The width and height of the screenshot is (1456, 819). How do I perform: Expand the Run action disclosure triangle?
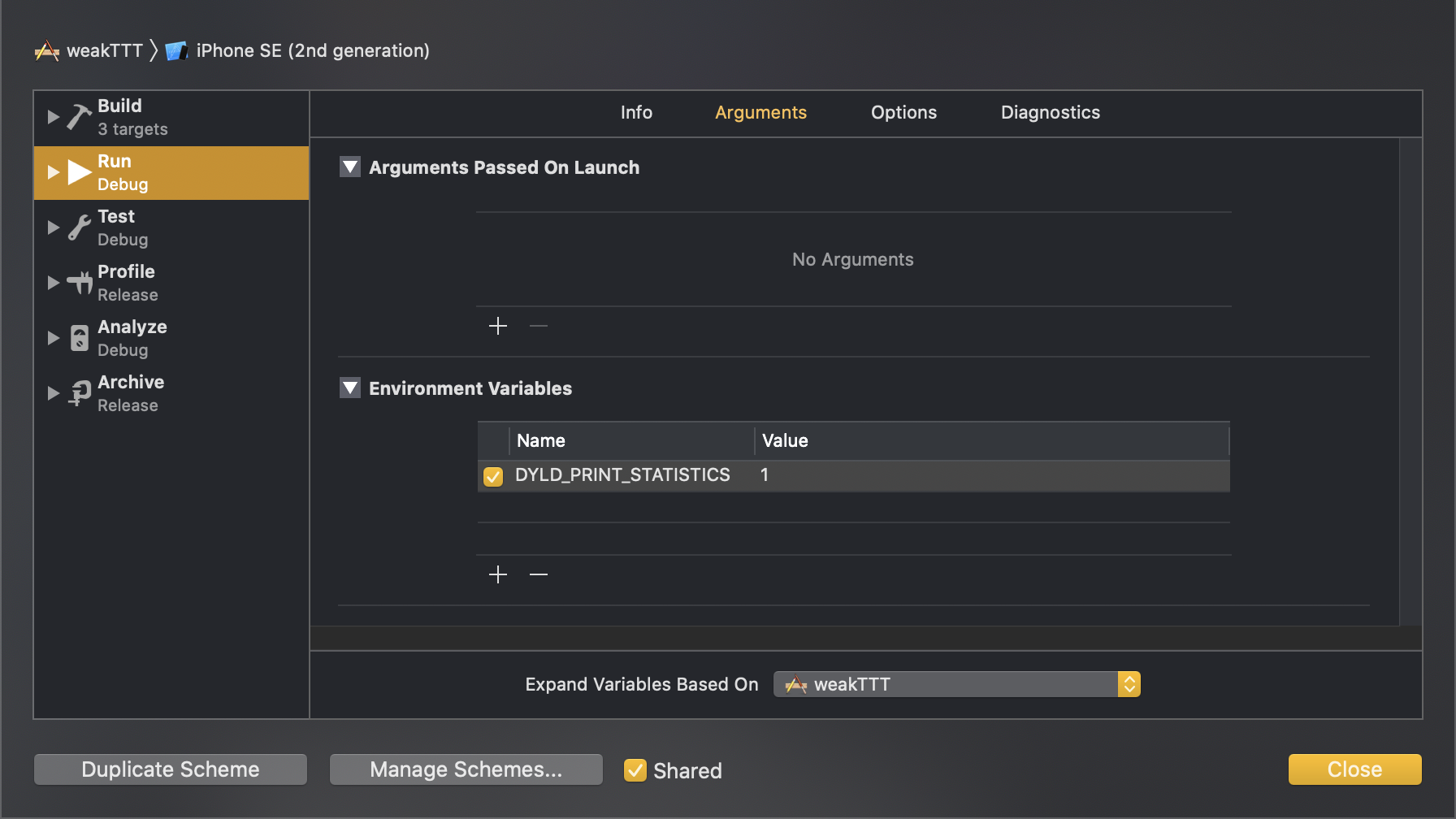(x=53, y=172)
